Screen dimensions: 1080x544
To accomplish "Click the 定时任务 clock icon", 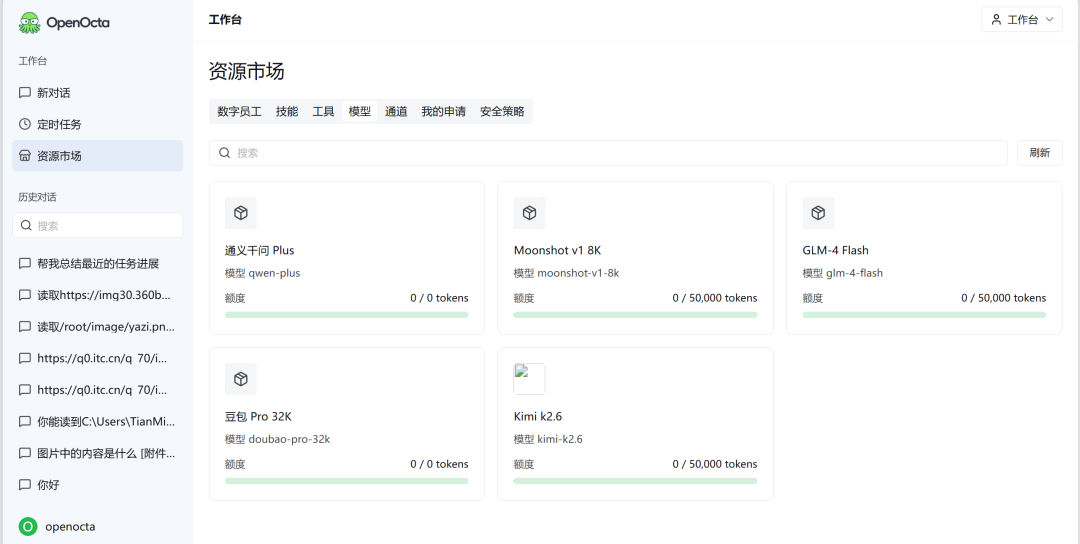I will coord(25,124).
